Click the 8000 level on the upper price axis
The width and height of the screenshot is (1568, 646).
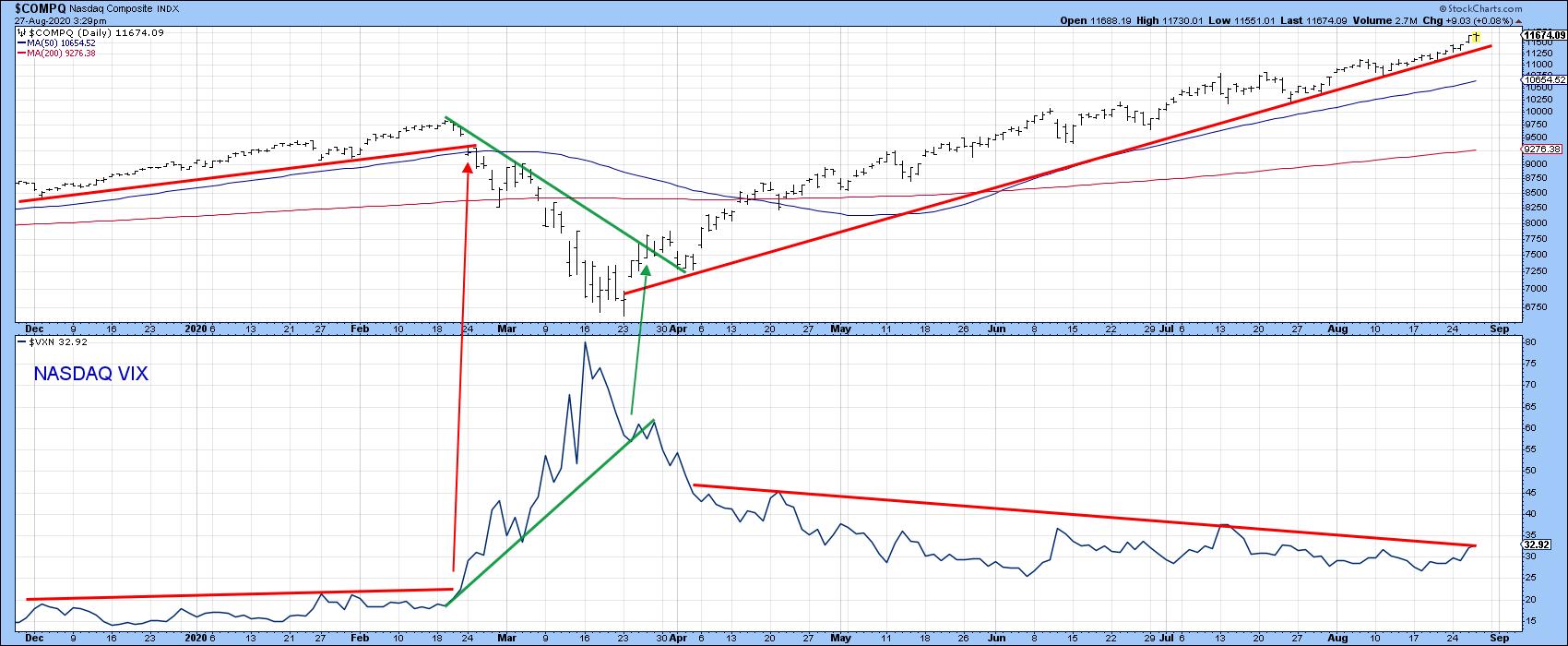coord(1536,222)
